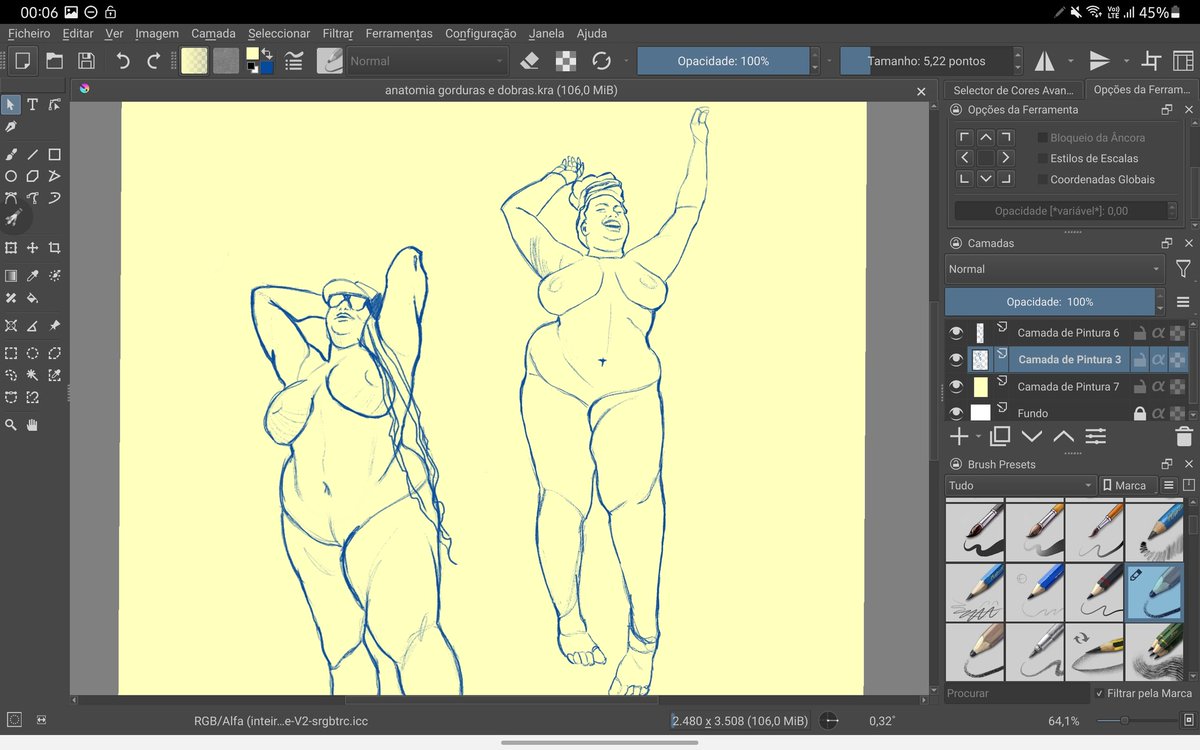Image resolution: width=1200 pixels, height=750 pixels.
Task: Click the Procurar brush search field
Action: (1015, 693)
